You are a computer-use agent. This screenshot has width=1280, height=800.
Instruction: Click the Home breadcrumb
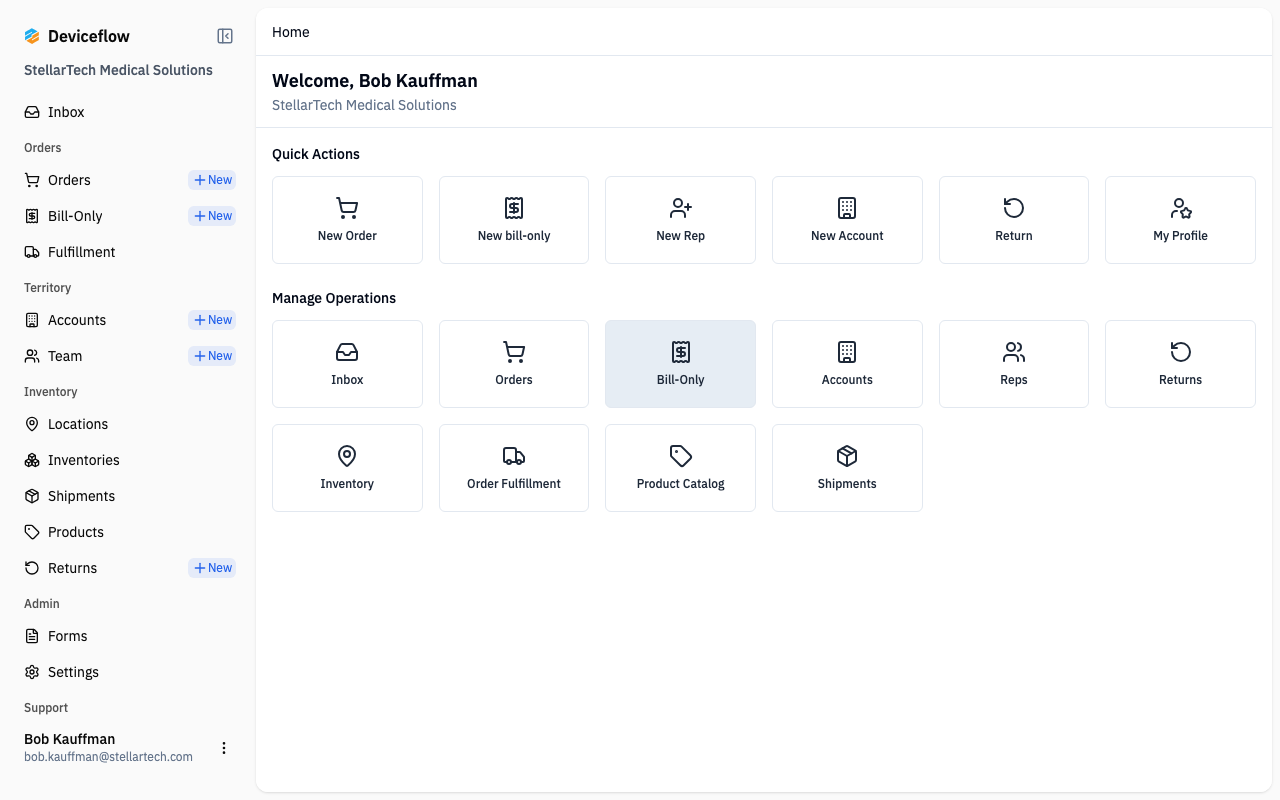pos(291,32)
